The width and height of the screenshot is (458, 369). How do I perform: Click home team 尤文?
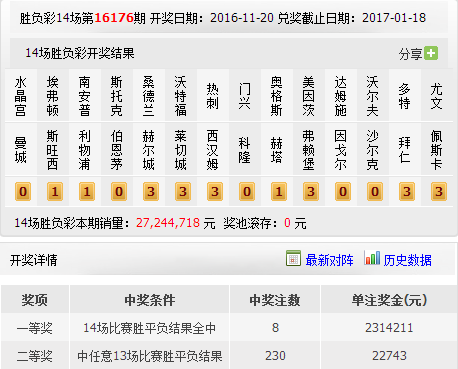437,96
